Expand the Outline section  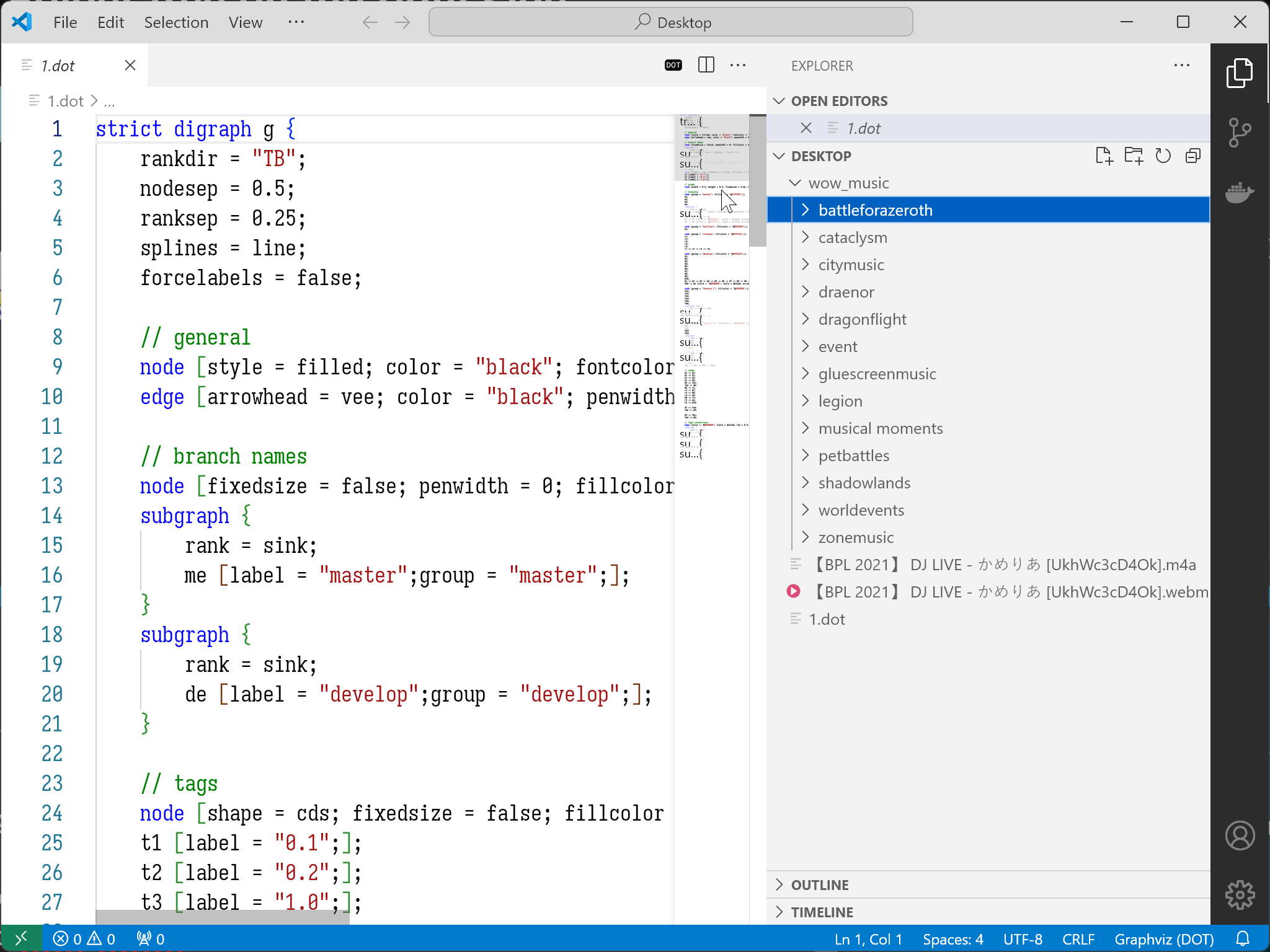click(819, 885)
